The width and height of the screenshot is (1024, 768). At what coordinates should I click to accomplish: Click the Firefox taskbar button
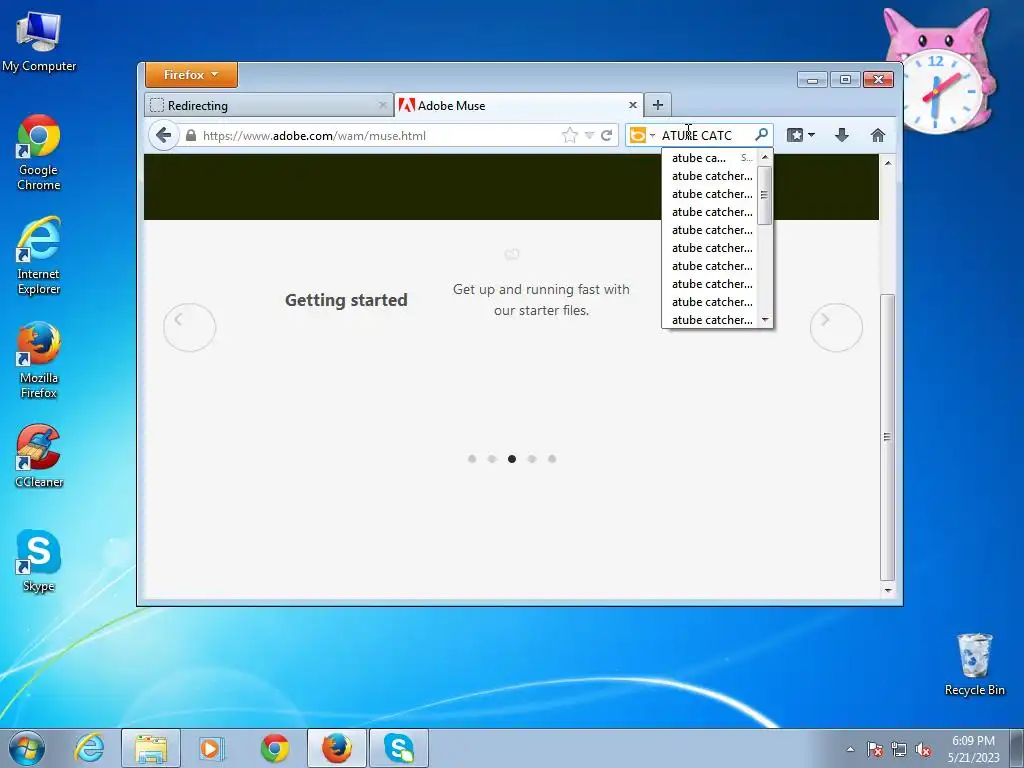click(x=337, y=748)
